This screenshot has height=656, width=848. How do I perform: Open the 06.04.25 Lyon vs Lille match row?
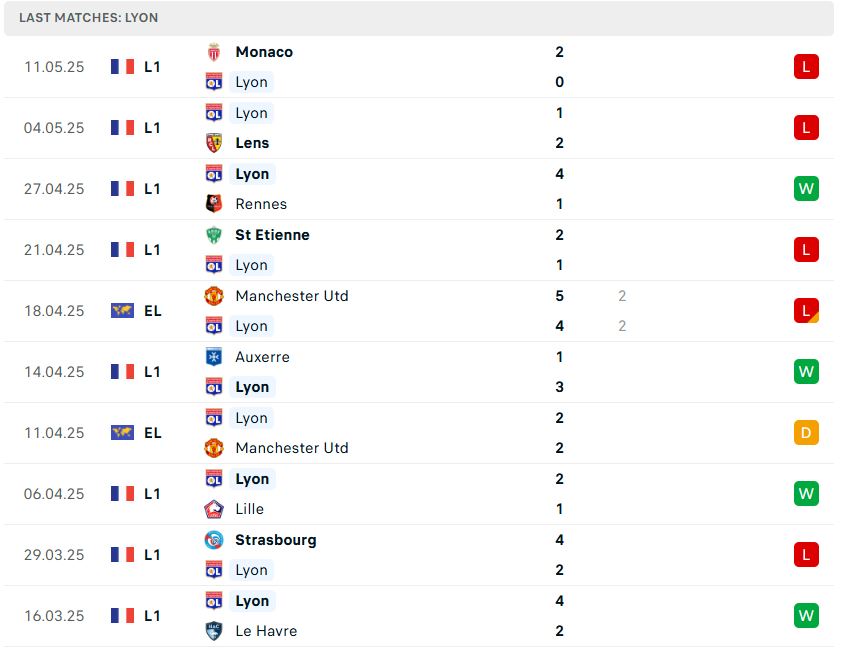pos(419,494)
